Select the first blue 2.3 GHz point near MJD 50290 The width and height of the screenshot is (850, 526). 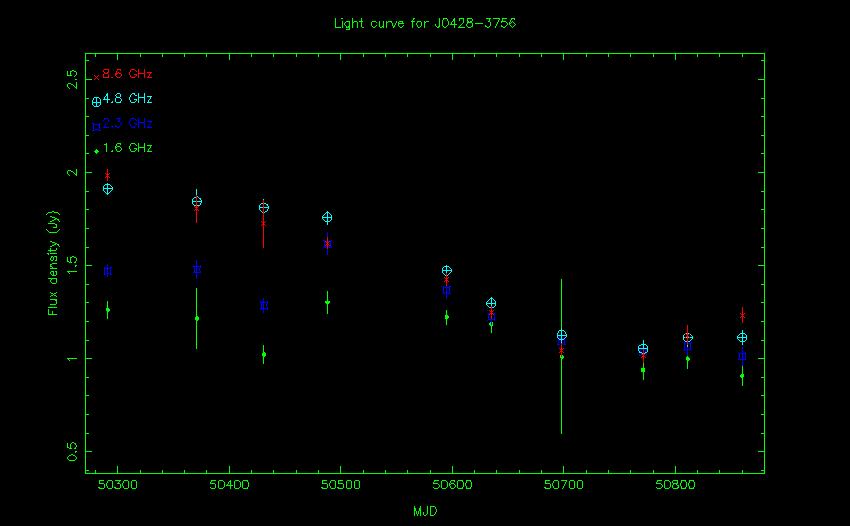click(108, 271)
